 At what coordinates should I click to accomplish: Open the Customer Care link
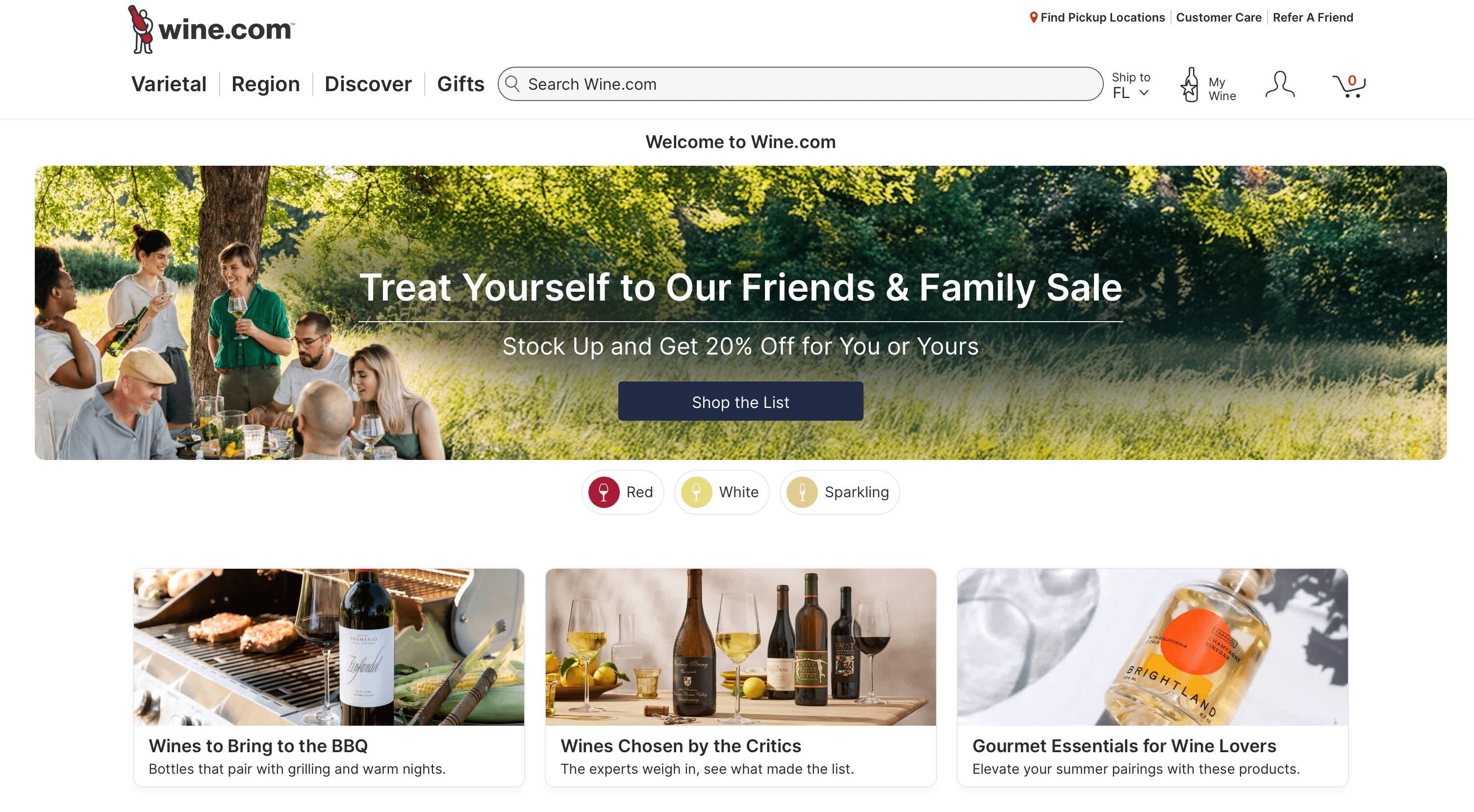(x=1218, y=18)
